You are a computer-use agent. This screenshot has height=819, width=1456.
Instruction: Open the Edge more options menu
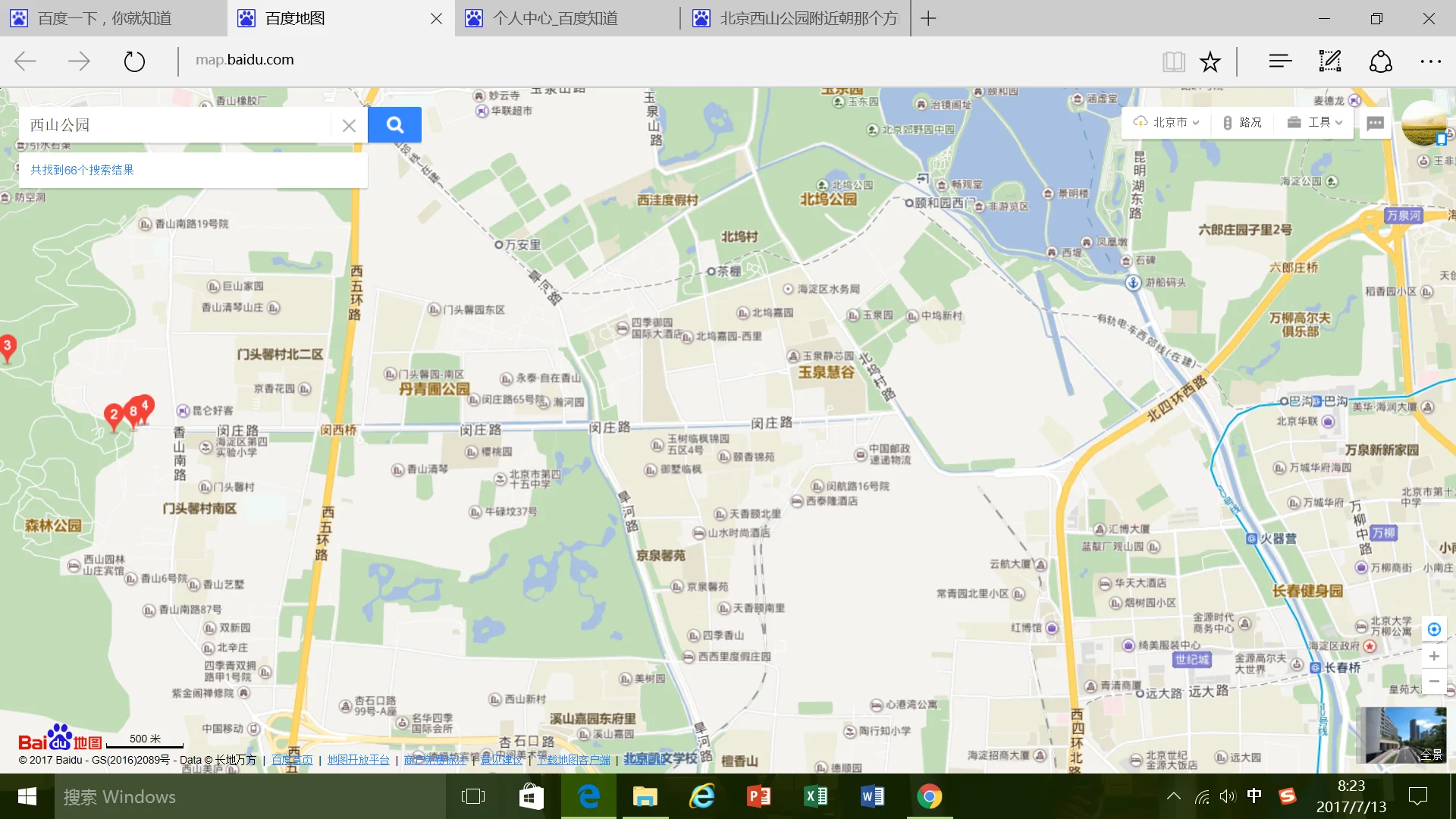(1430, 61)
